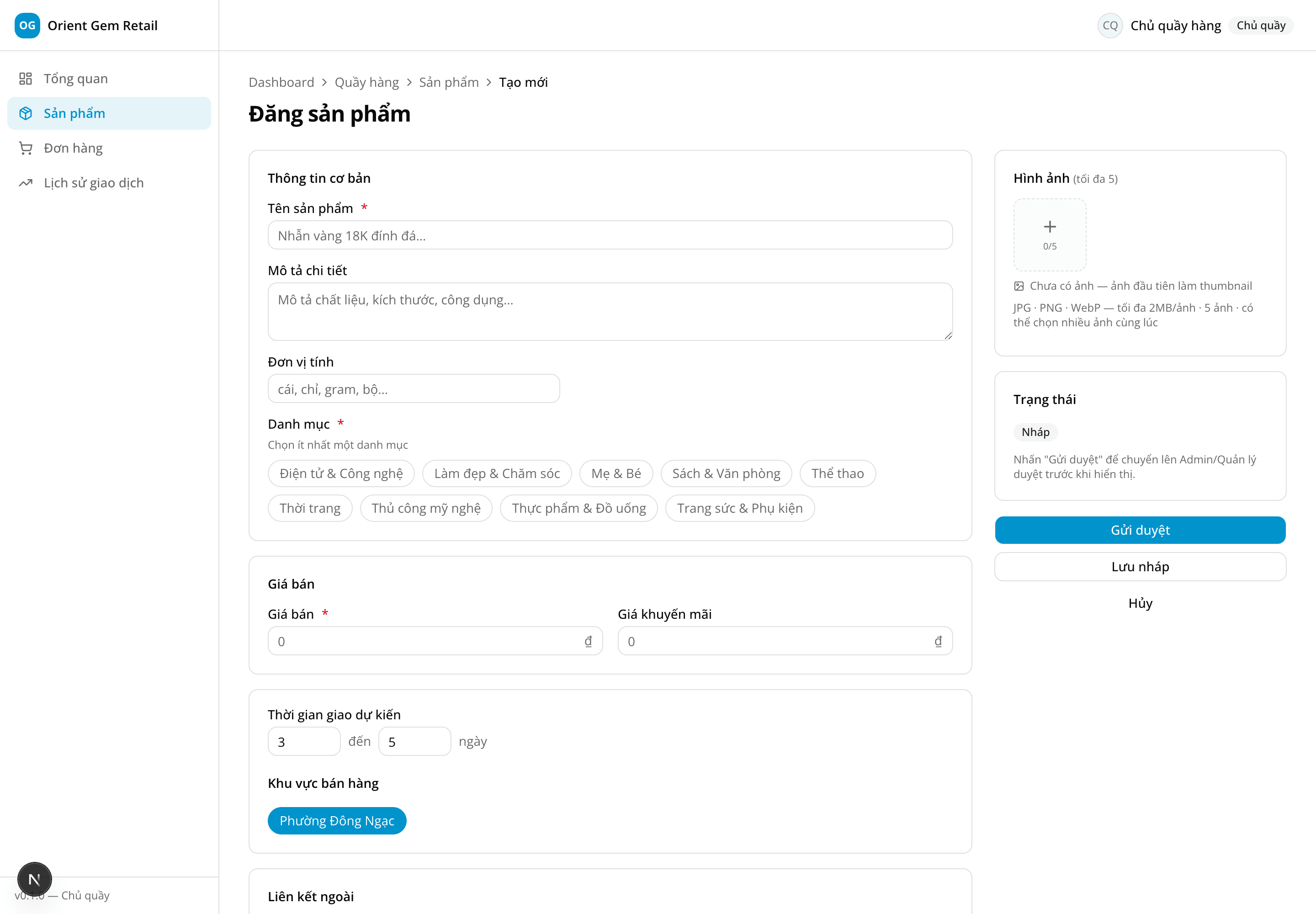Click the Liên kết ngoài section title
Viewport: 1316px width, 914px height.
point(310,896)
